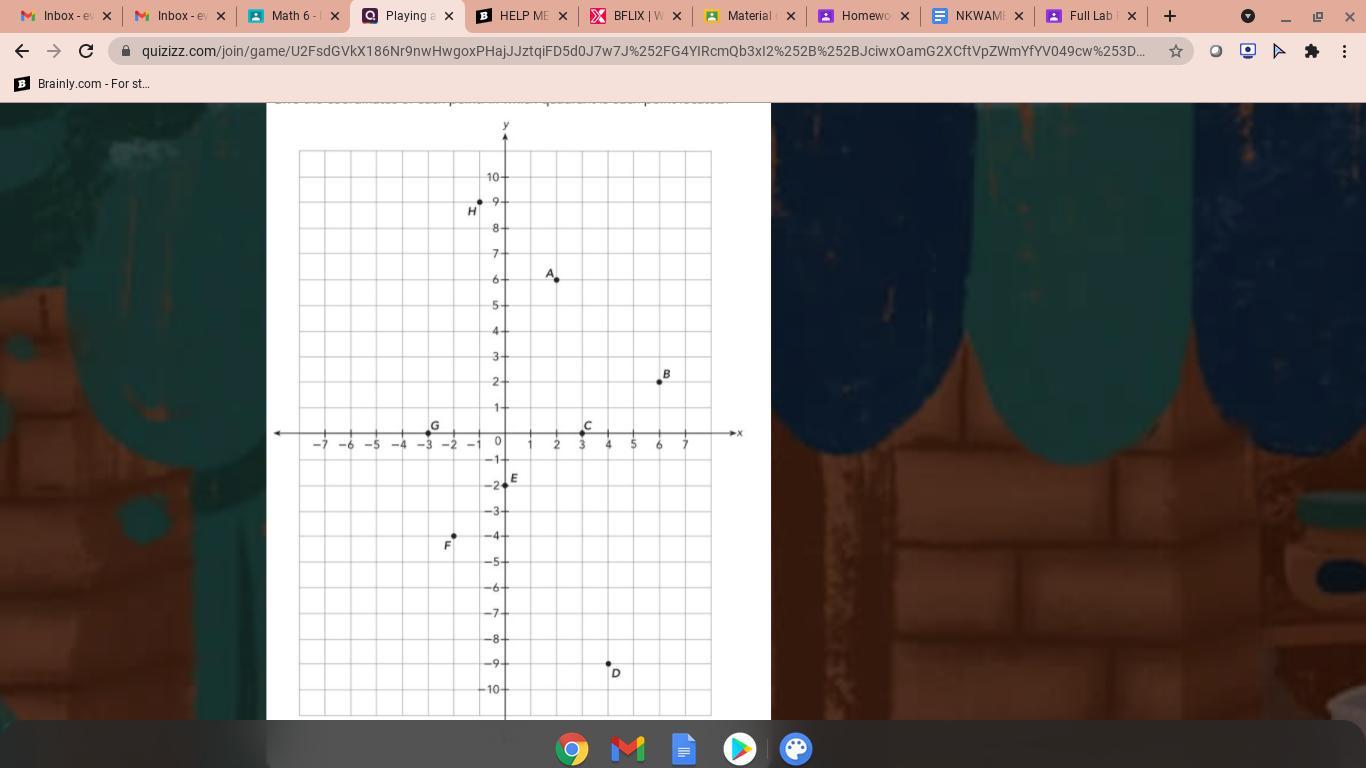Open the Brainly.com bookmark
This screenshot has width=1366, height=768.
point(82,84)
